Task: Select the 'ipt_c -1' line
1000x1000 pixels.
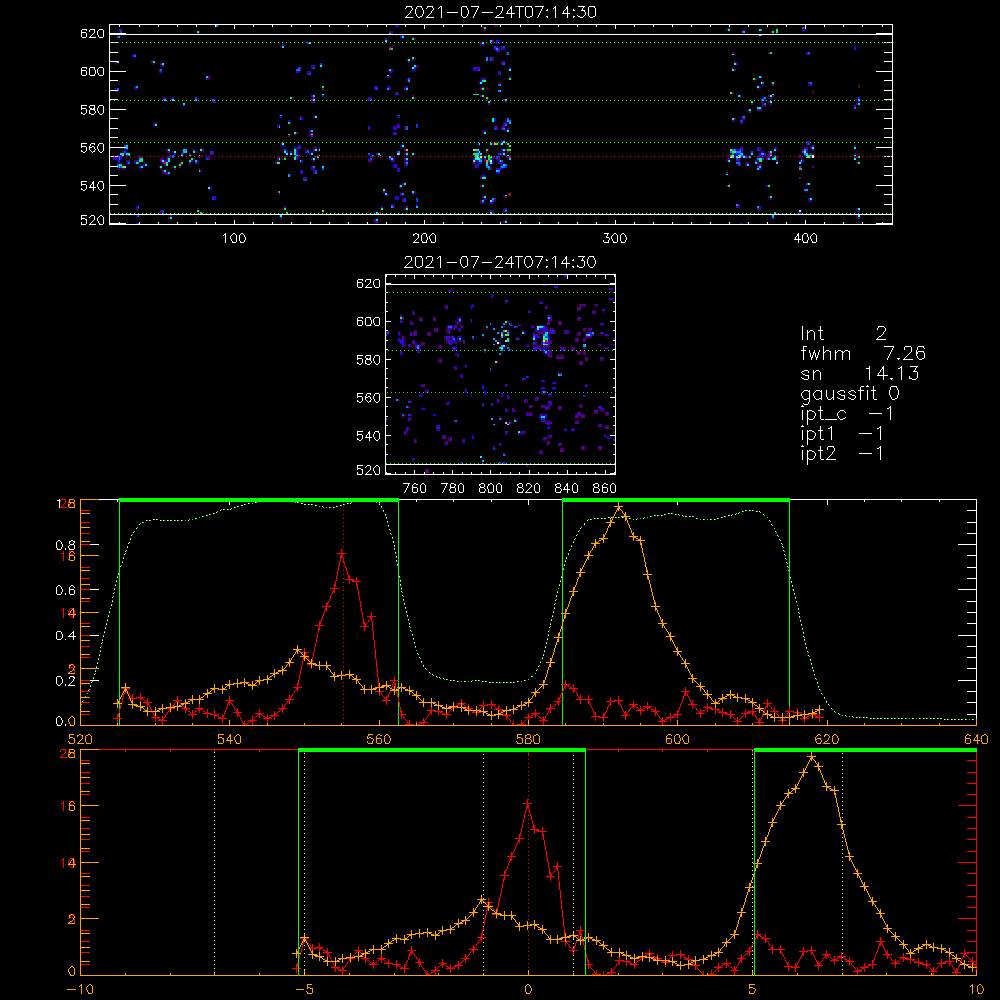Action: (x=847, y=415)
